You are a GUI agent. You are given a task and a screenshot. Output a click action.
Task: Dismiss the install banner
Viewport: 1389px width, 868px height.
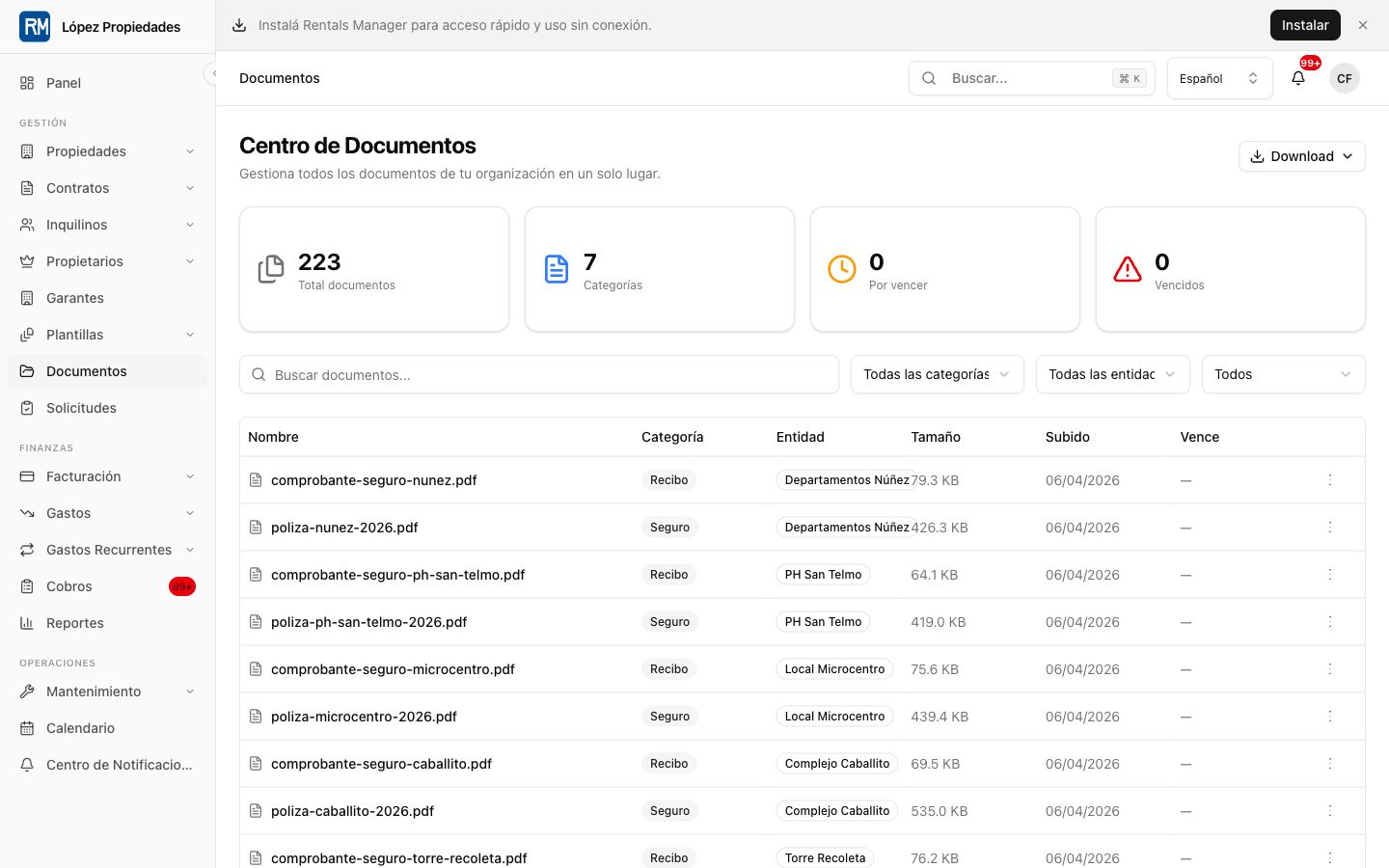pos(1363,25)
